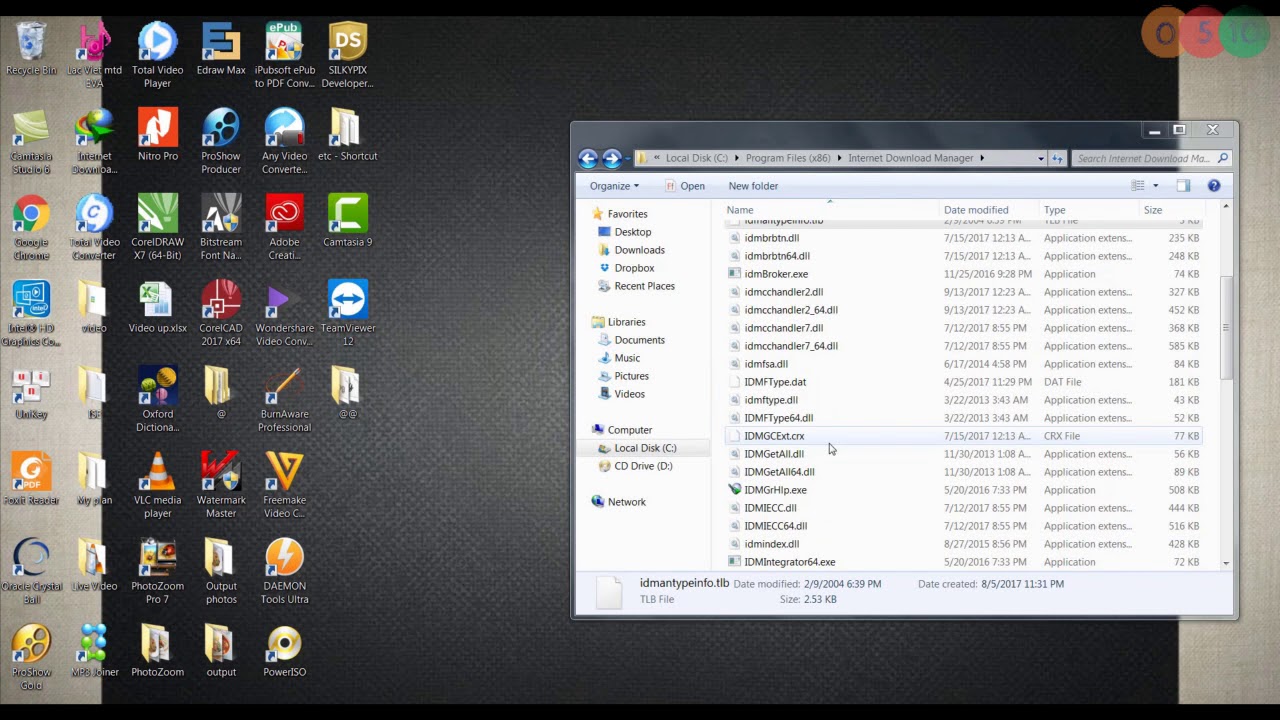The width and height of the screenshot is (1280, 720).
Task: Launch Google Chrome from desktop
Action: point(31,227)
